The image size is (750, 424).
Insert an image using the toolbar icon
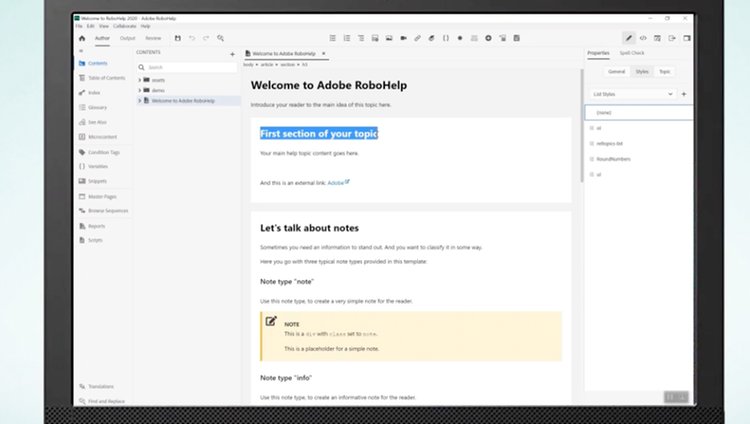389,38
